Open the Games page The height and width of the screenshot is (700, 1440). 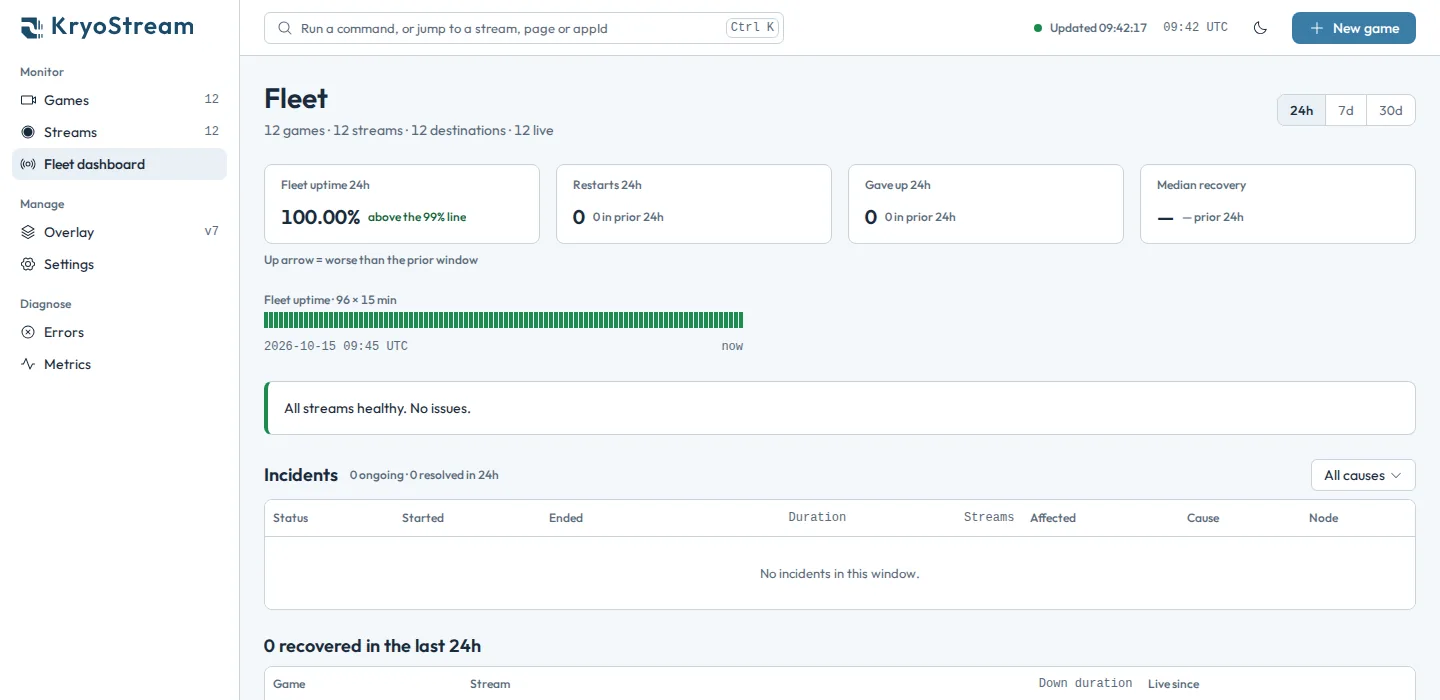[x=120, y=100]
